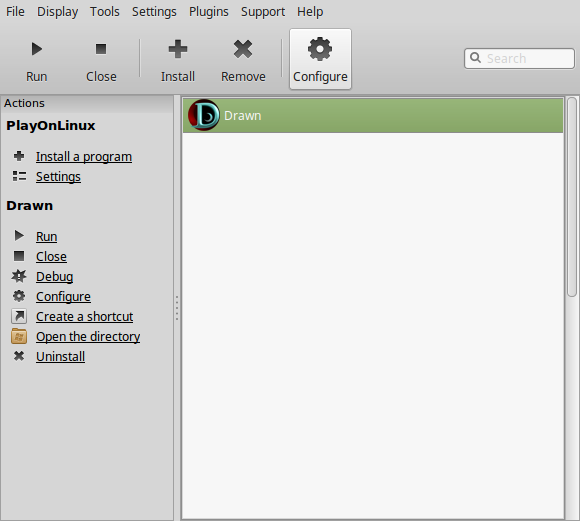Image resolution: width=580 pixels, height=521 pixels.
Task: Open the Plugins menu
Action: (x=209, y=11)
